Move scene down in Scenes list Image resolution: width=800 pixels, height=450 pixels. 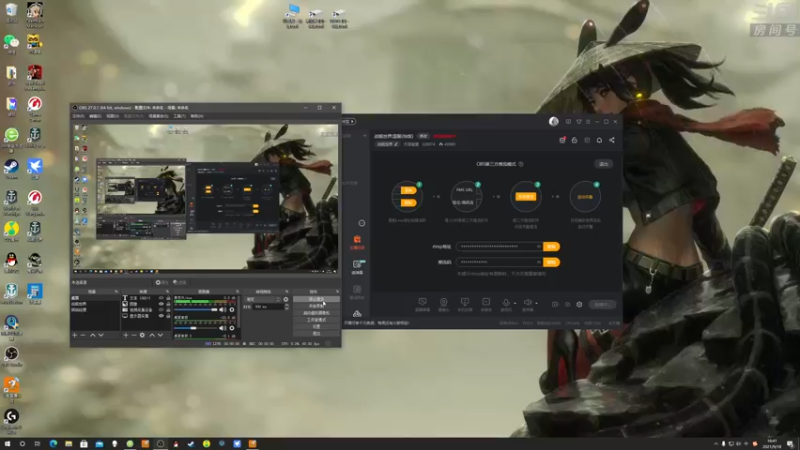coord(101,335)
